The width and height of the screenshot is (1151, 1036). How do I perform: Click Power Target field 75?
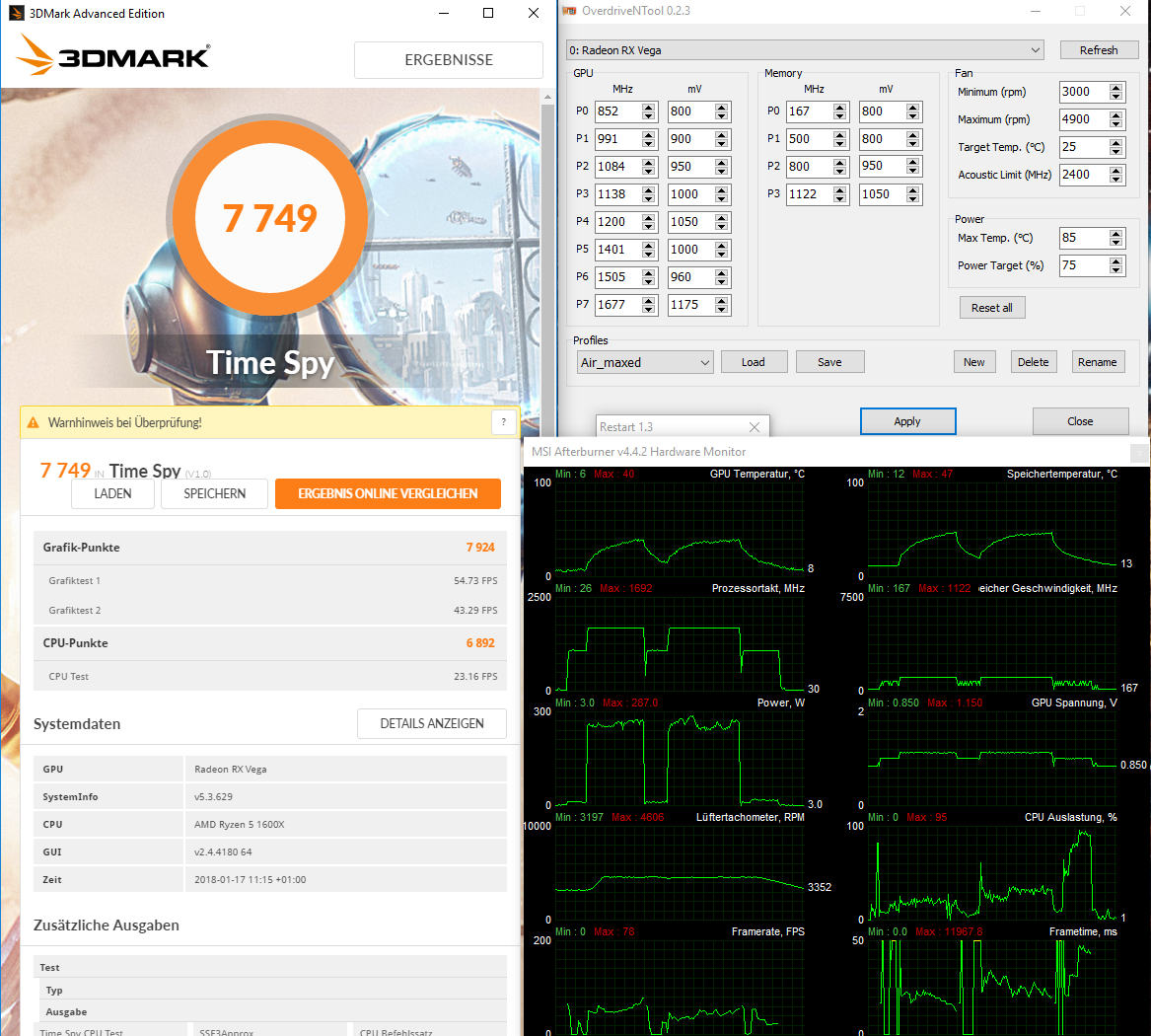(x=1084, y=265)
